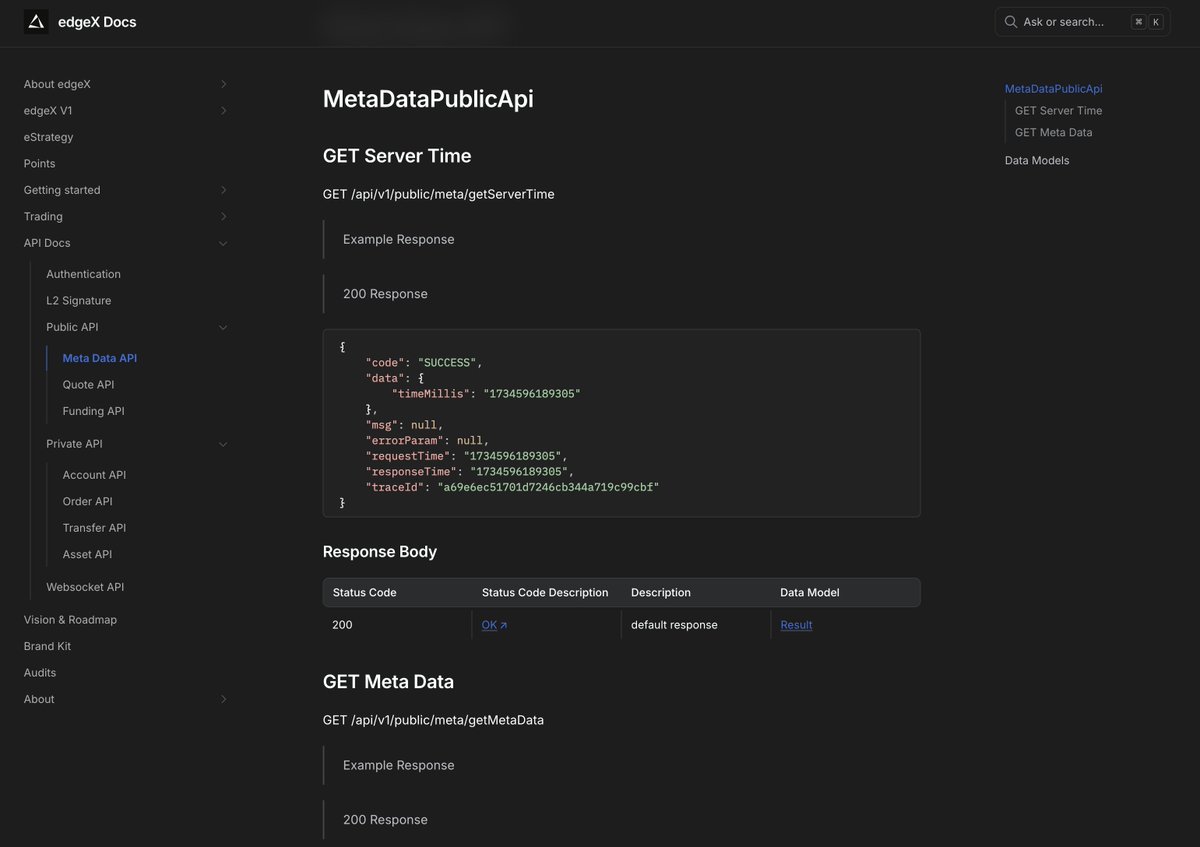This screenshot has height=847, width=1200.
Task: Open the L2 Signature page
Action: tap(79, 300)
